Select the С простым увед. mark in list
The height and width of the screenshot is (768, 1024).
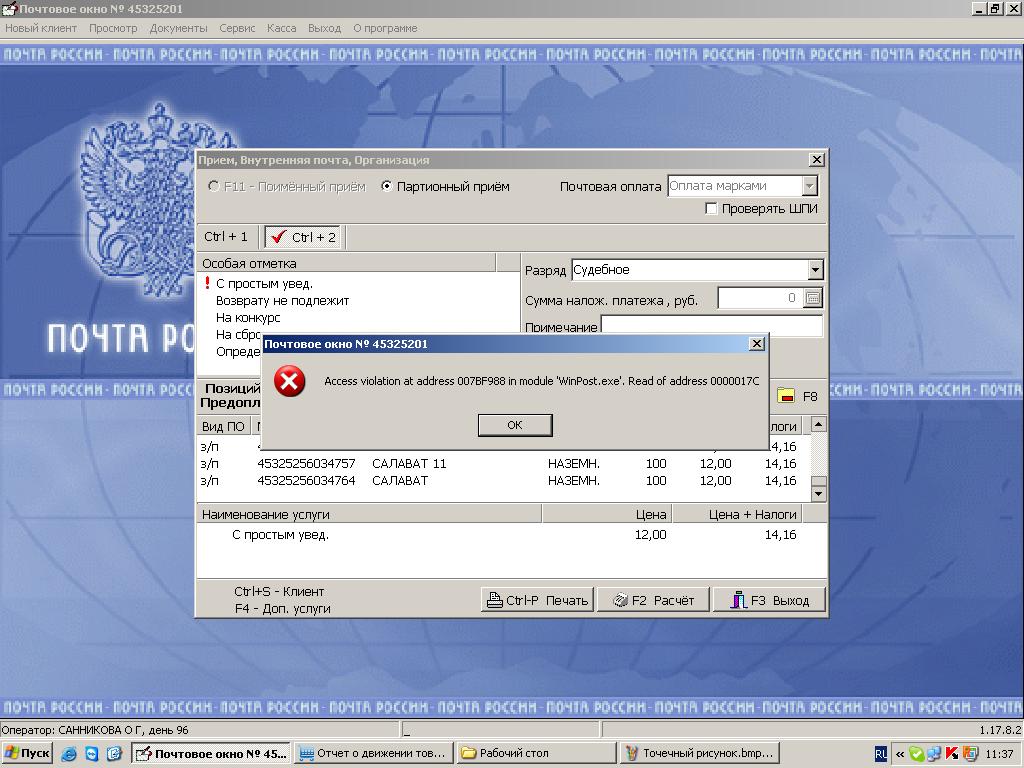click(264, 283)
